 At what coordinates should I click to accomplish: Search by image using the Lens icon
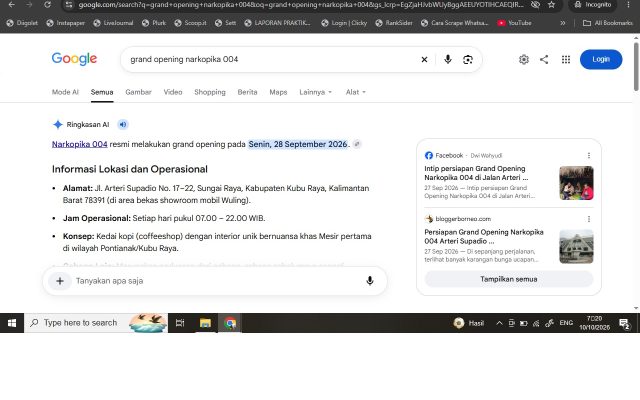pos(468,60)
